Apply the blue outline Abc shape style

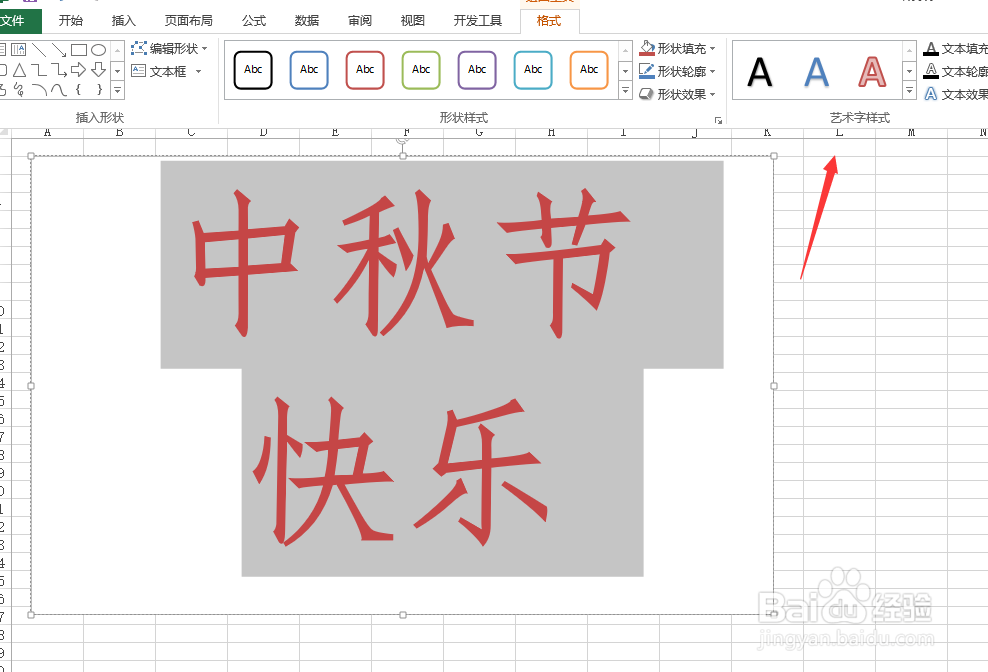[309, 70]
